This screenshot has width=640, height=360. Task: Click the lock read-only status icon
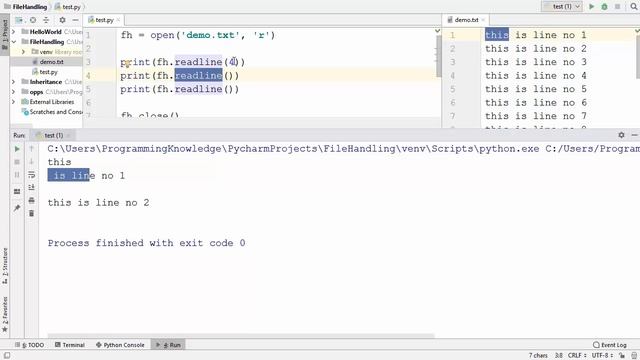point(622,356)
